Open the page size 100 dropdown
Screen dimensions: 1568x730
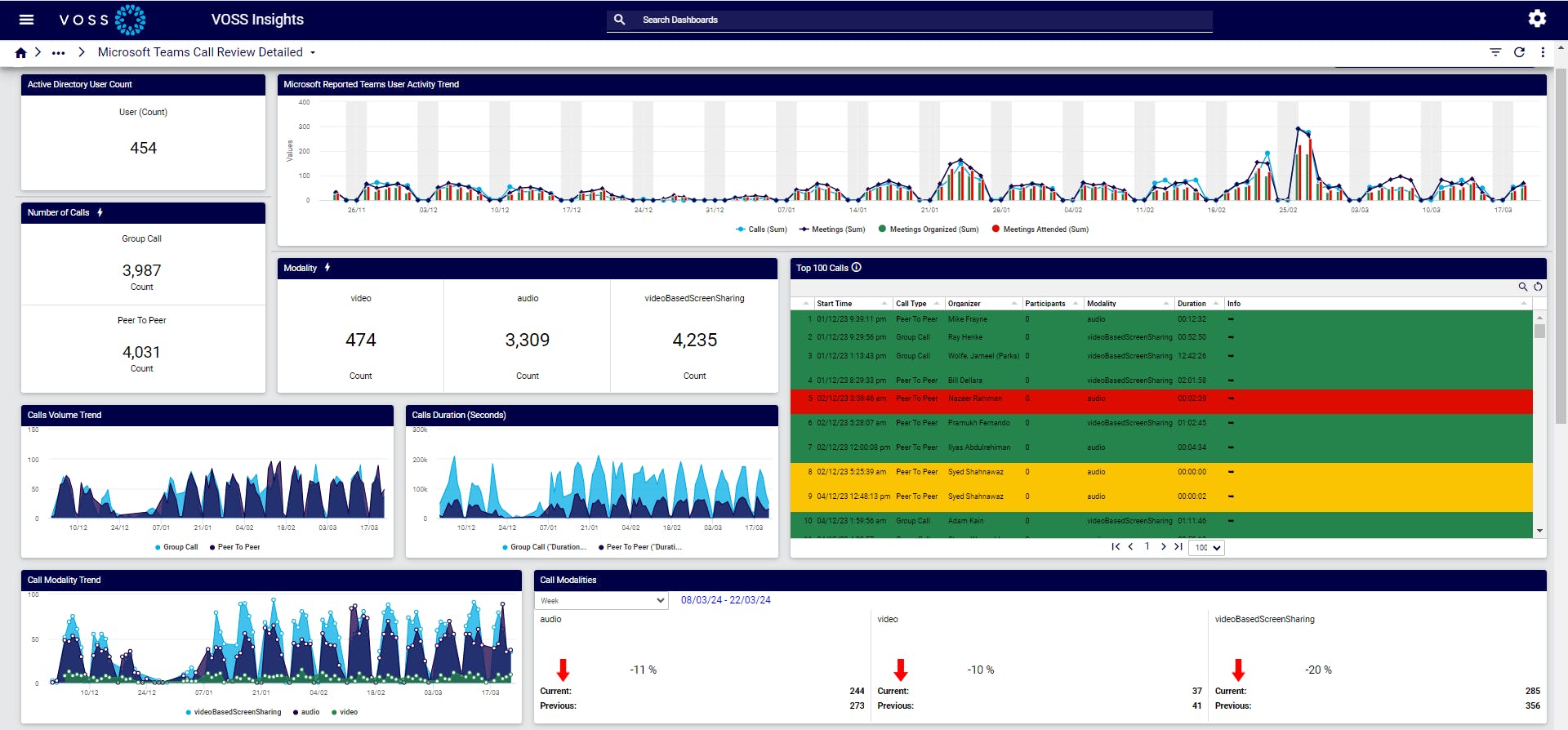click(1206, 548)
